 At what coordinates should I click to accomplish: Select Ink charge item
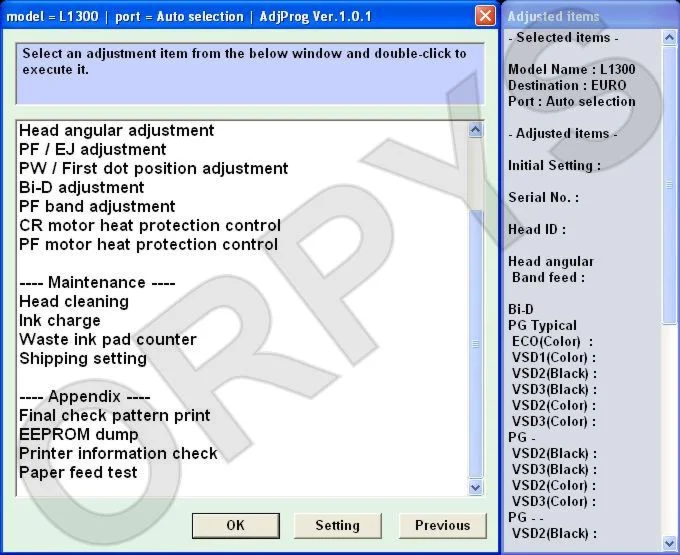pos(60,320)
